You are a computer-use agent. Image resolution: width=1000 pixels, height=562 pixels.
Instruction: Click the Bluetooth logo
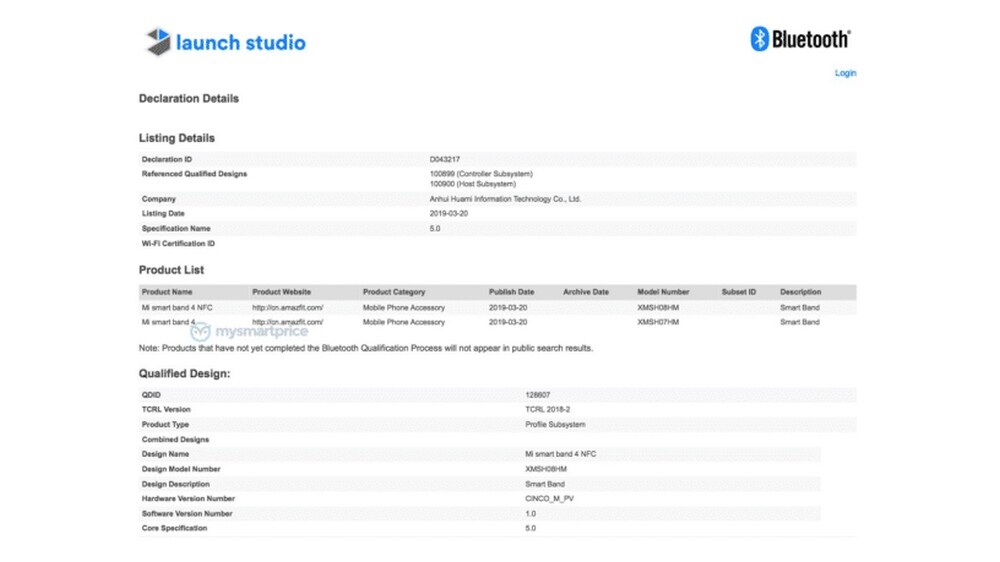coord(800,39)
